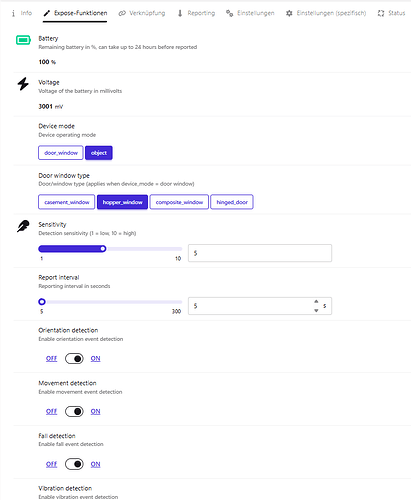Open the Reporting tab
Image resolution: width=411 pixels, height=500 pixels.
[196, 13]
